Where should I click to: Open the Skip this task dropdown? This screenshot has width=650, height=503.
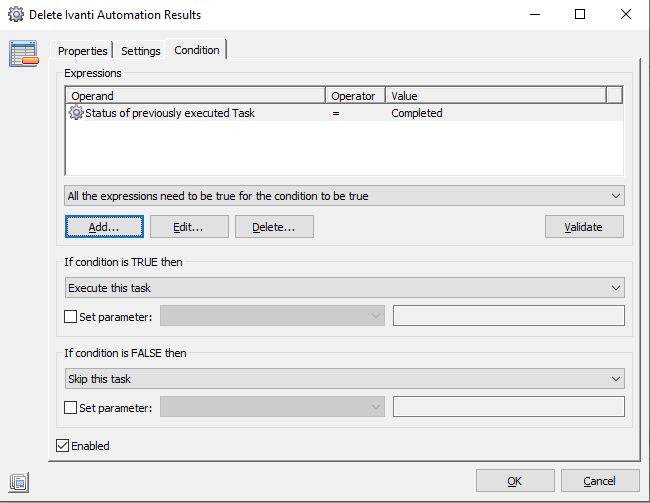click(344, 379)
